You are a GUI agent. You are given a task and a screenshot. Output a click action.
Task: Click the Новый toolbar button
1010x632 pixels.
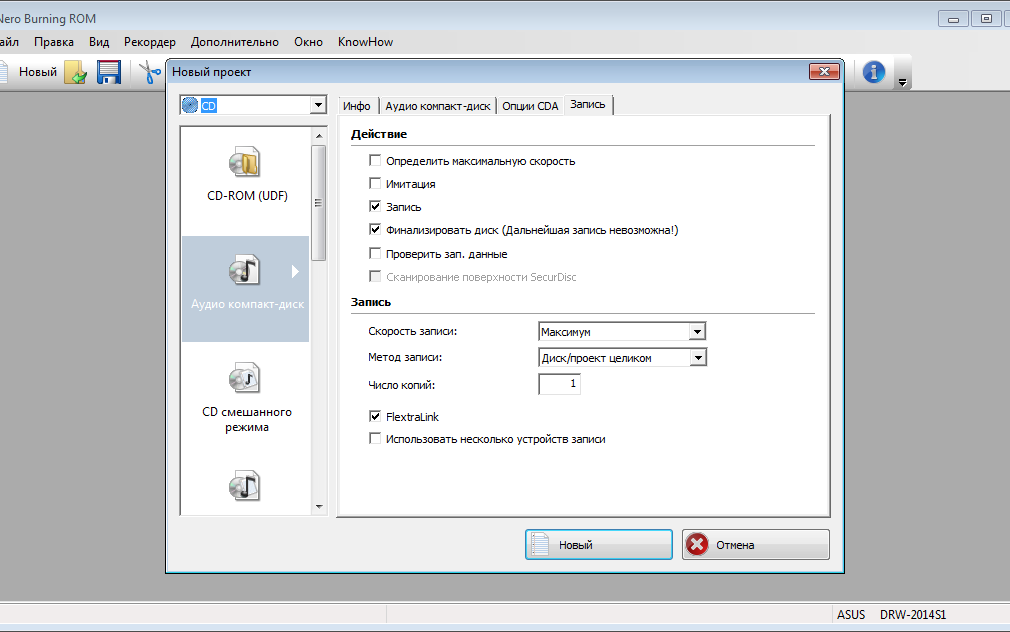click(x=37, y=72)
